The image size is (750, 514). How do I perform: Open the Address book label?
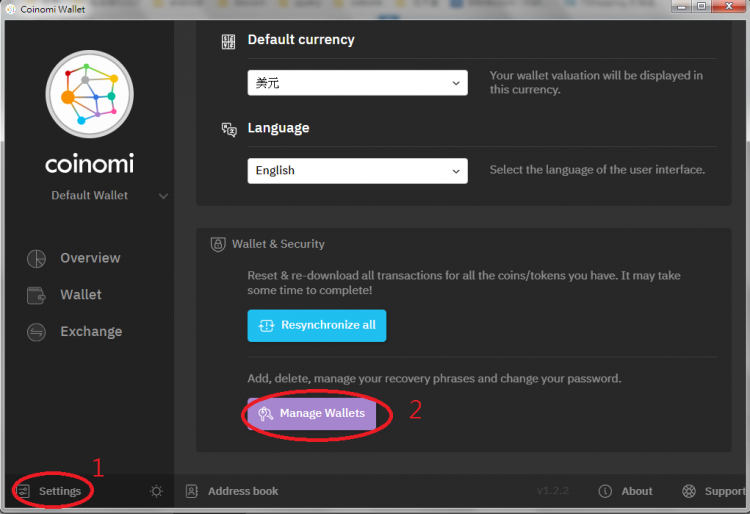click(x=243, y=491)
